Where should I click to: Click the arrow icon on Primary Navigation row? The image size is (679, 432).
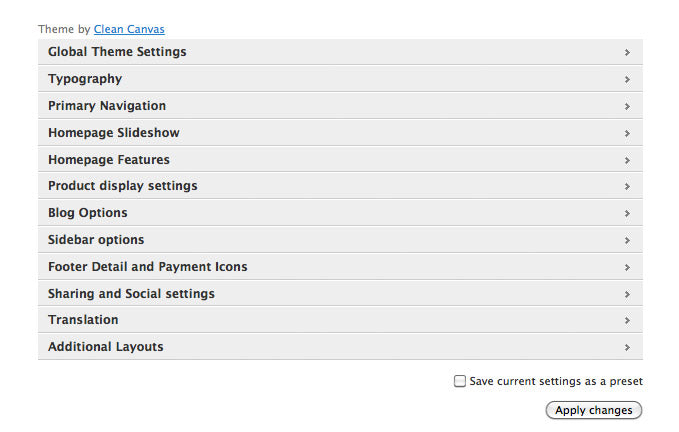coord(627,106)
